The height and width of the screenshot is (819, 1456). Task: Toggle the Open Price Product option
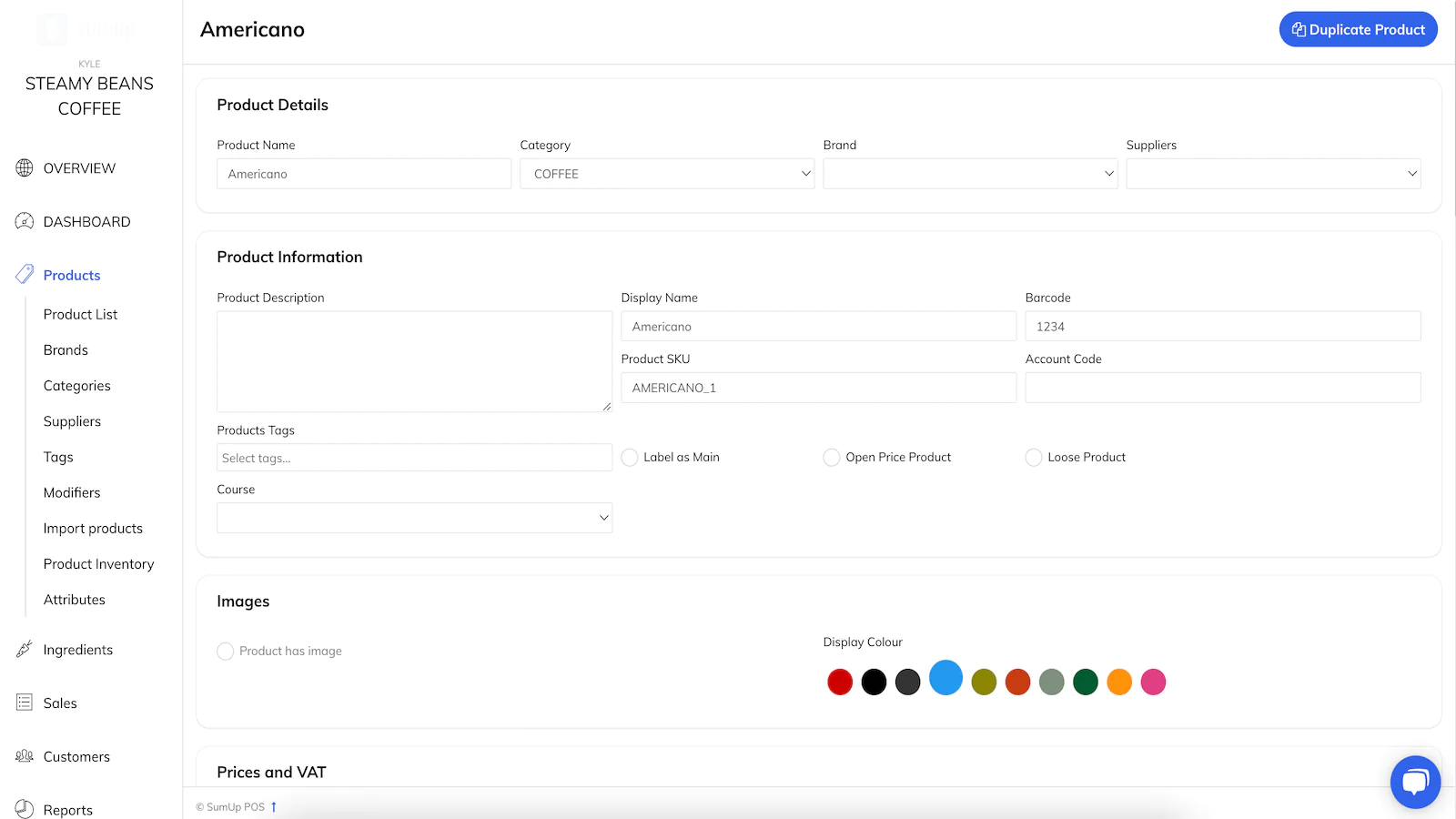(x=832, y=458)
